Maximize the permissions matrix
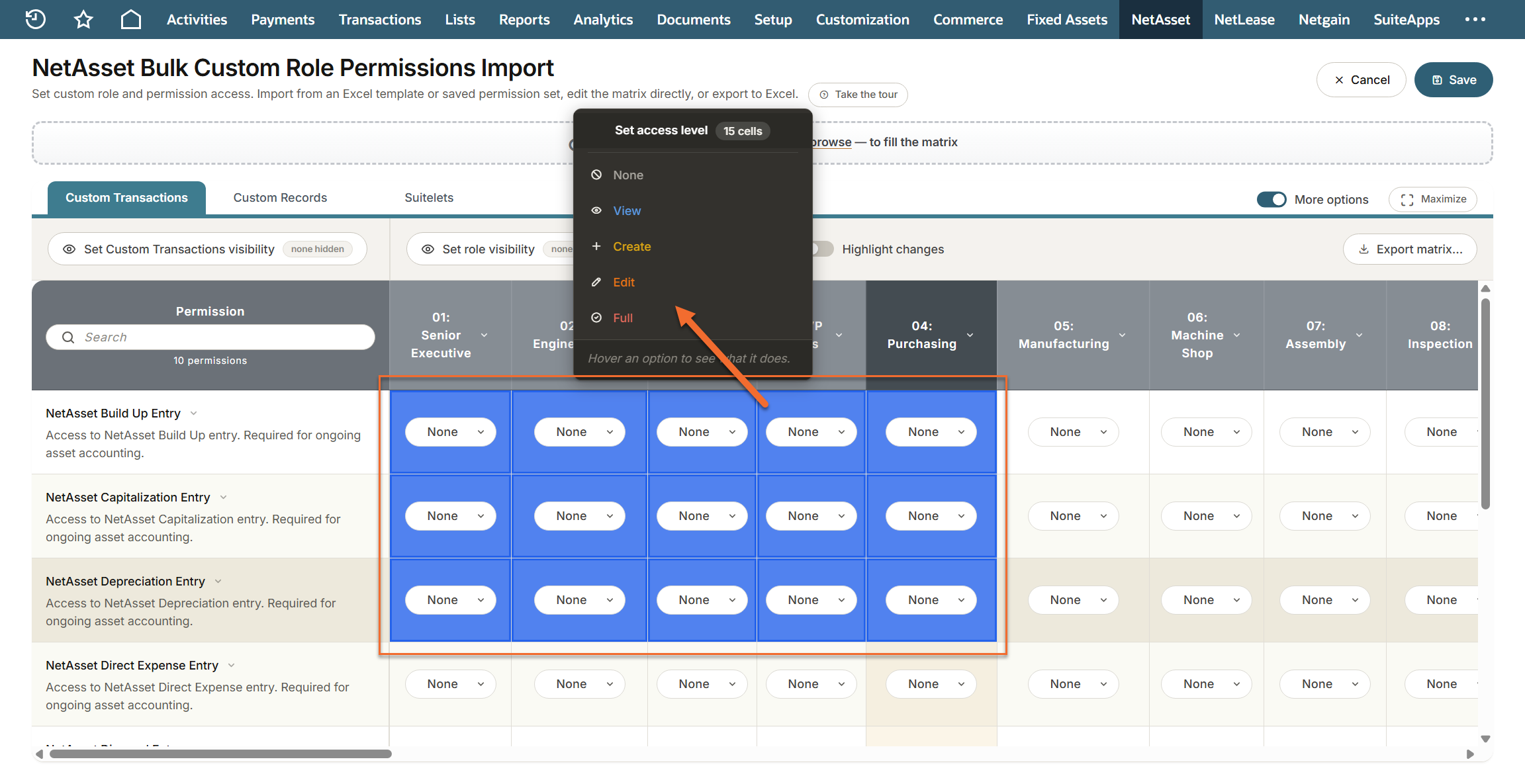This screenshot has width=1525, height=784. tap(1433, 199)
